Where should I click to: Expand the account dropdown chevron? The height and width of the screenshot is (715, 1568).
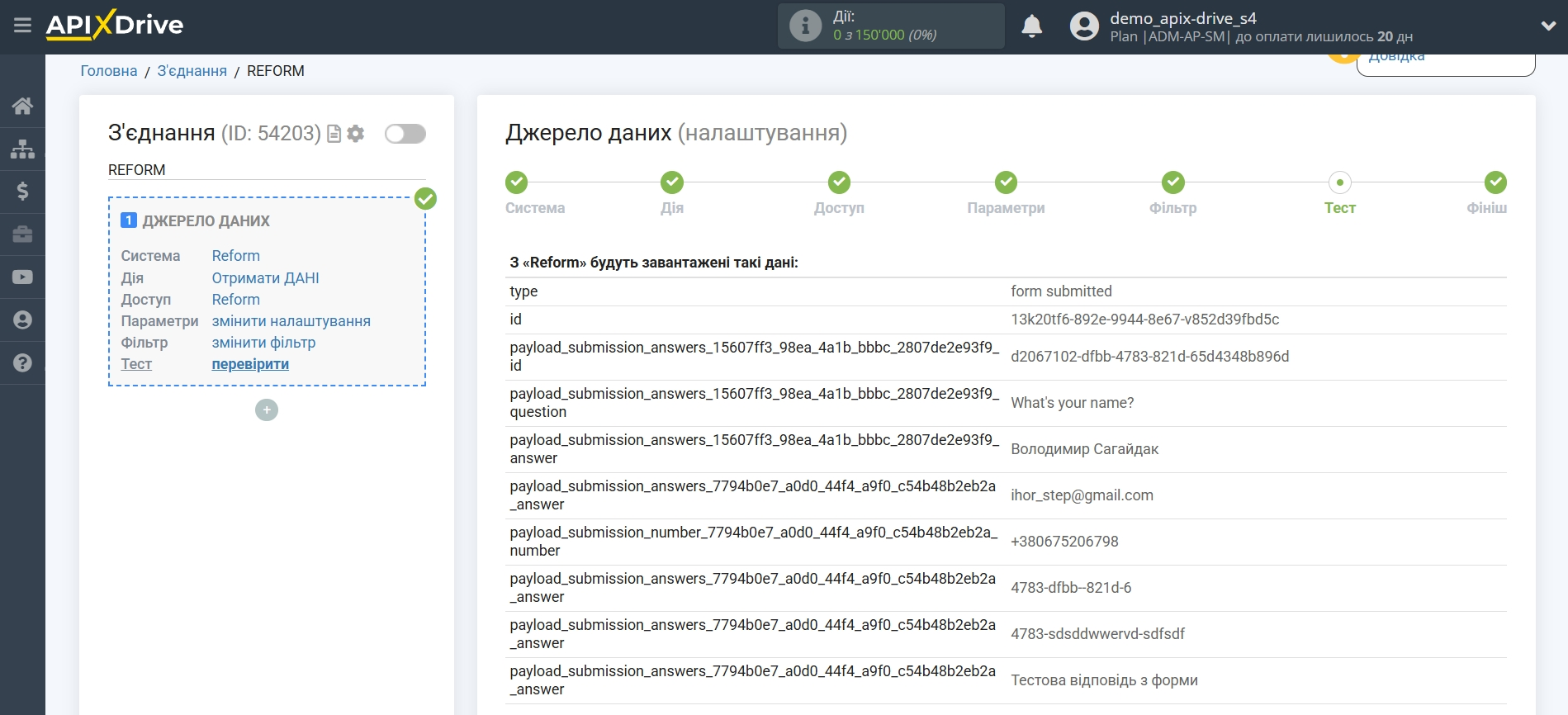(x=1548, y=26)
